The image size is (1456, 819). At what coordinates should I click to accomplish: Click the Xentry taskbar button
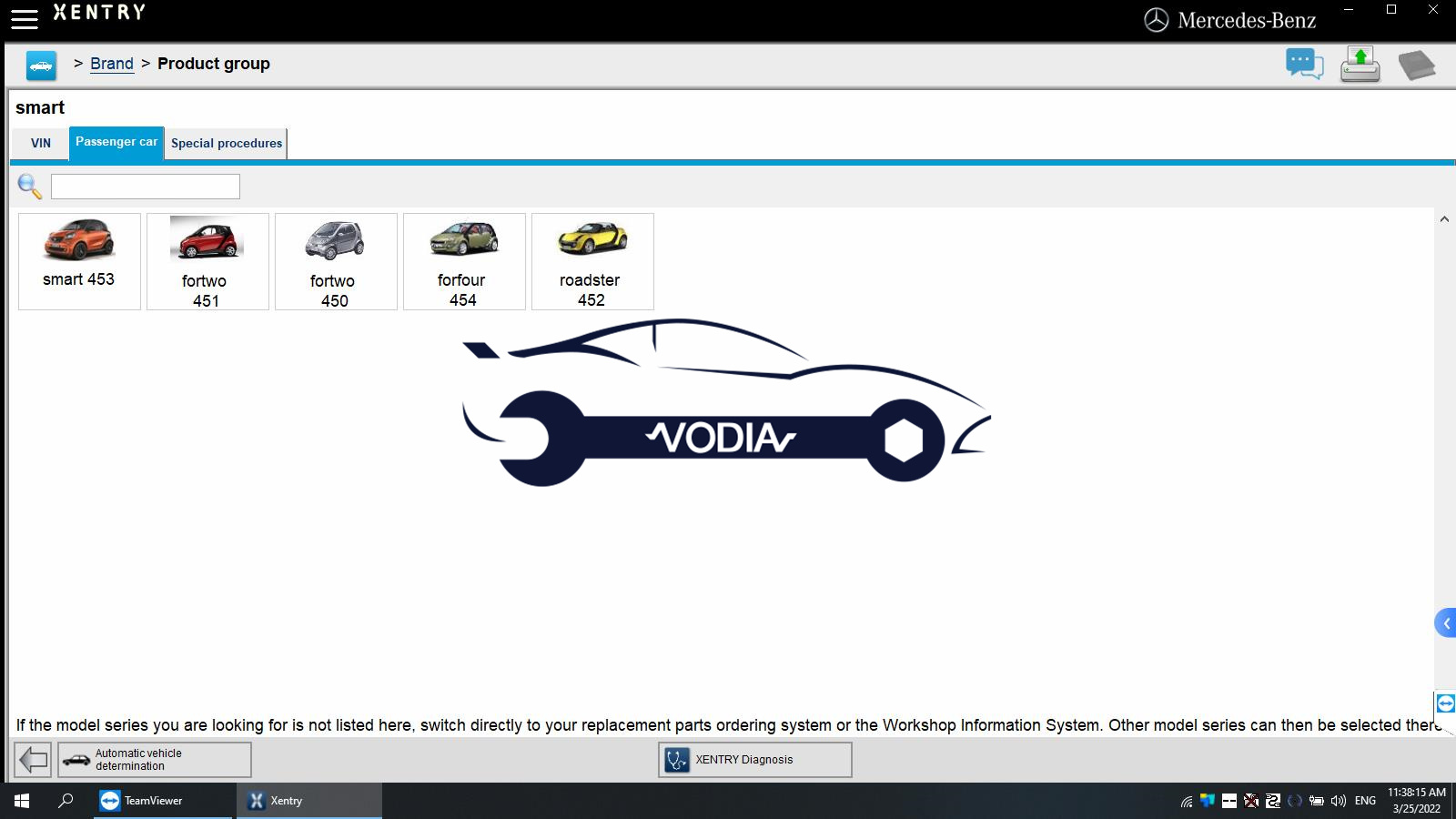coord(309,801)
